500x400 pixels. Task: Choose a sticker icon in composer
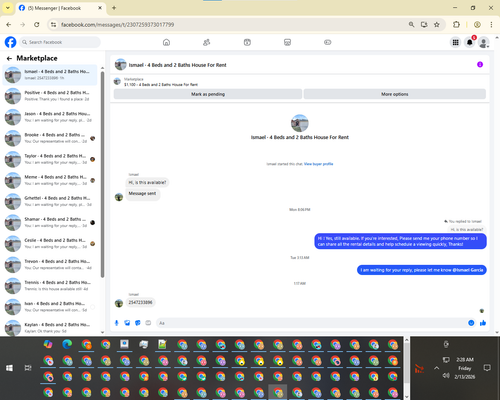point(138,323)
